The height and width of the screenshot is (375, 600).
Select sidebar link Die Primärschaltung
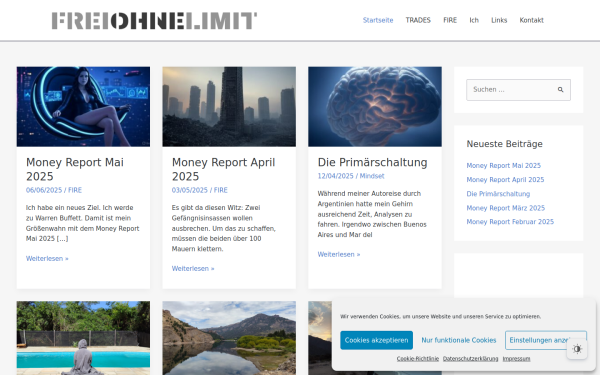(x=498, y=194)
